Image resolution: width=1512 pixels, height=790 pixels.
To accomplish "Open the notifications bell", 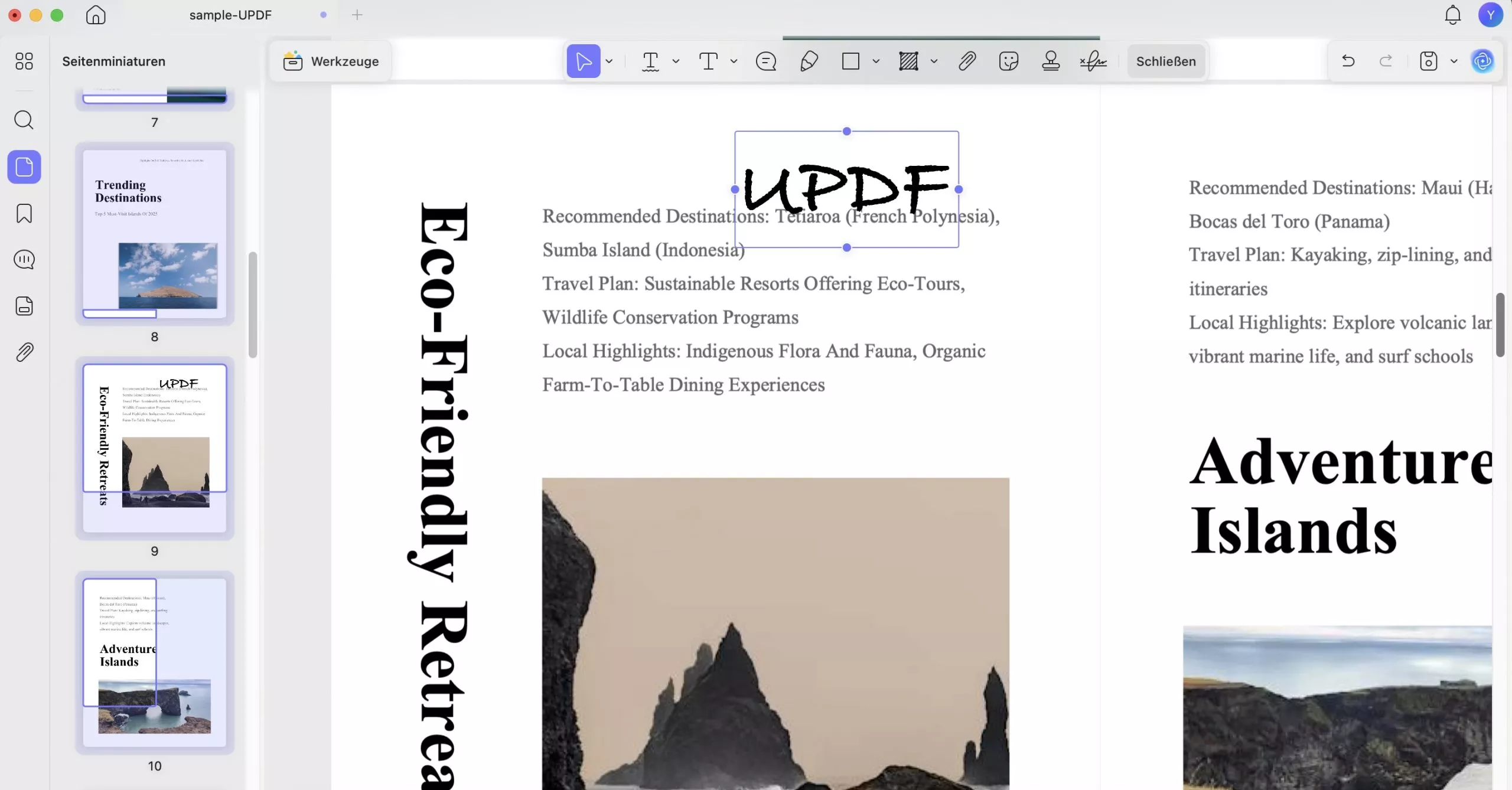I will [1453, 15].
